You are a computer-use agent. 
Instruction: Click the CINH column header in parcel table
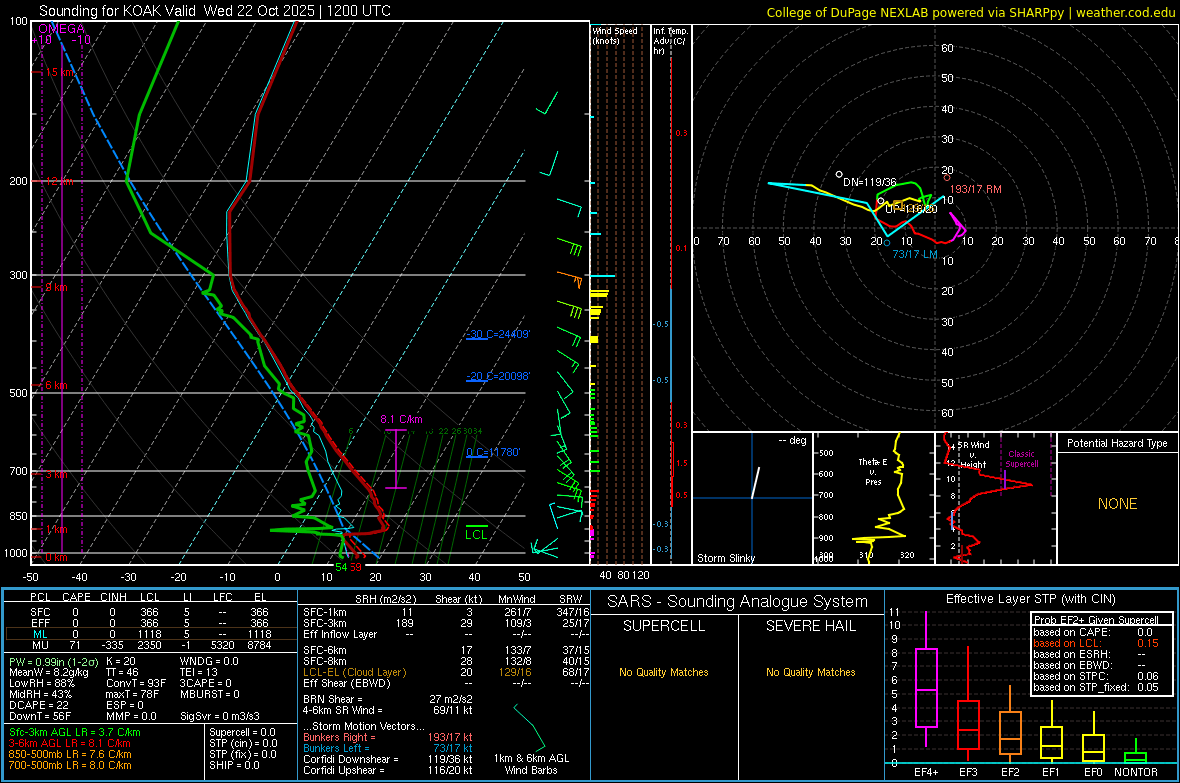pyautogui.click(x=113, y=597)
